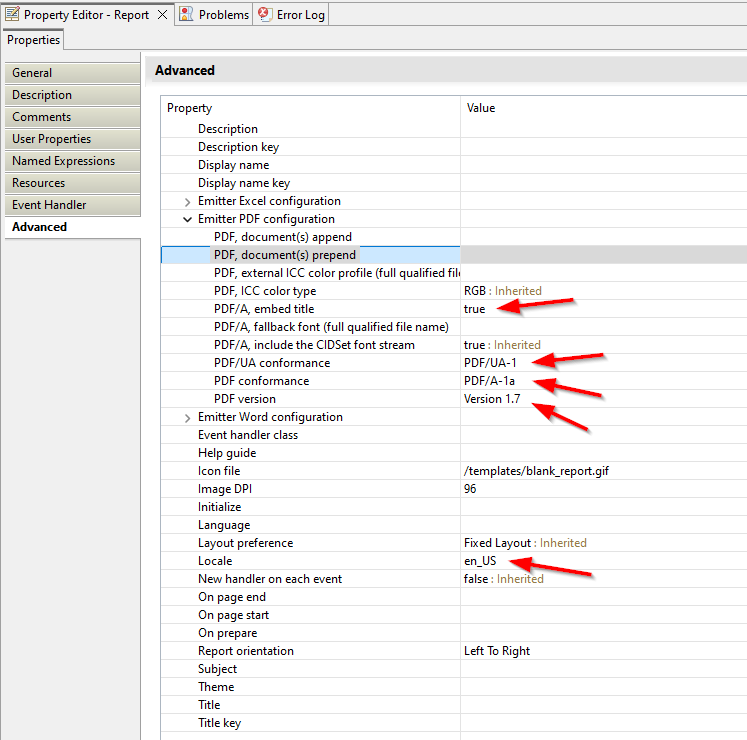This screenshot has width=747, height=740.
Task: Open the Description category in sidebar
Action: (72, 95)
